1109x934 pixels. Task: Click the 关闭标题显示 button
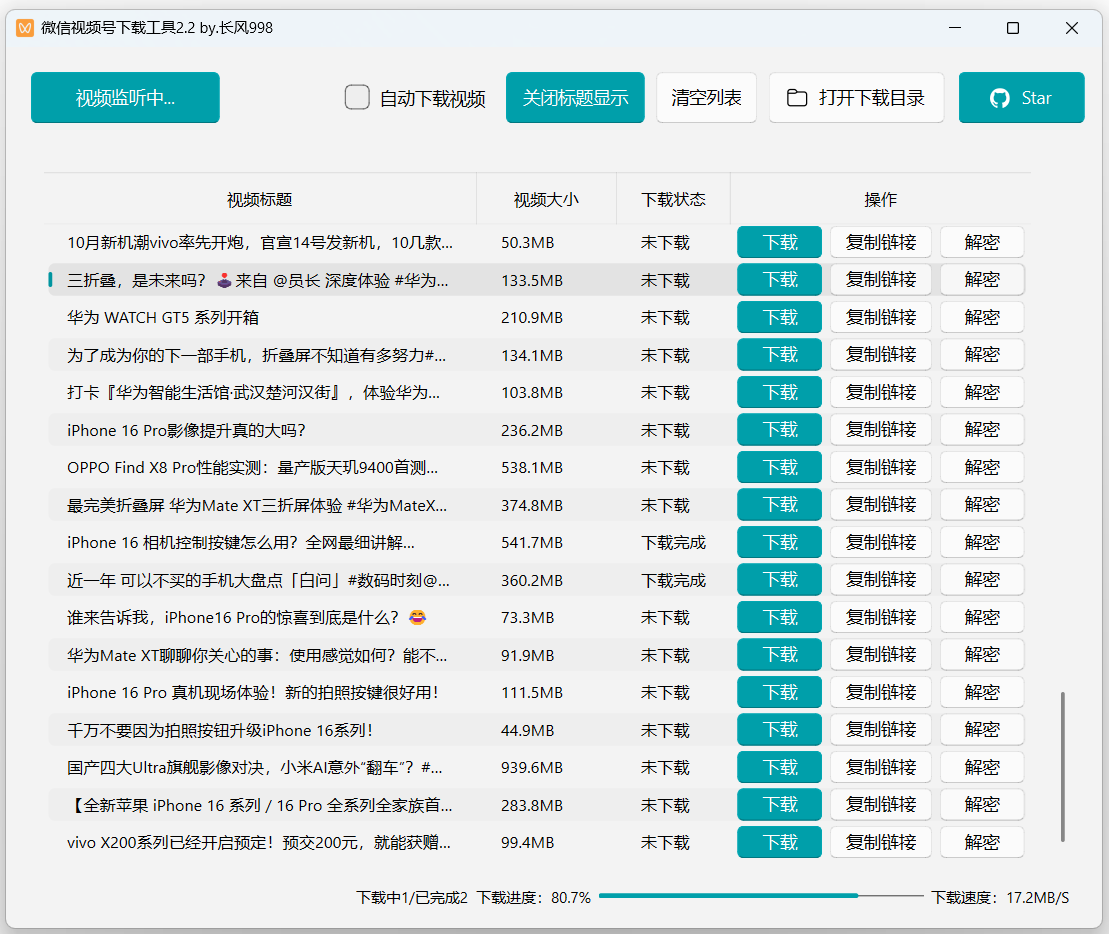[575, 97]
